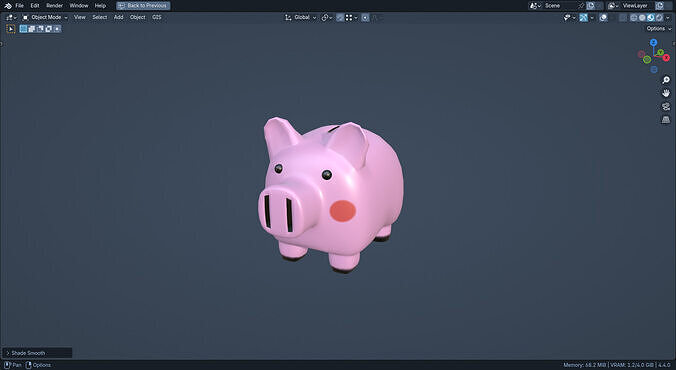Add a new view layer

point(660,6)
